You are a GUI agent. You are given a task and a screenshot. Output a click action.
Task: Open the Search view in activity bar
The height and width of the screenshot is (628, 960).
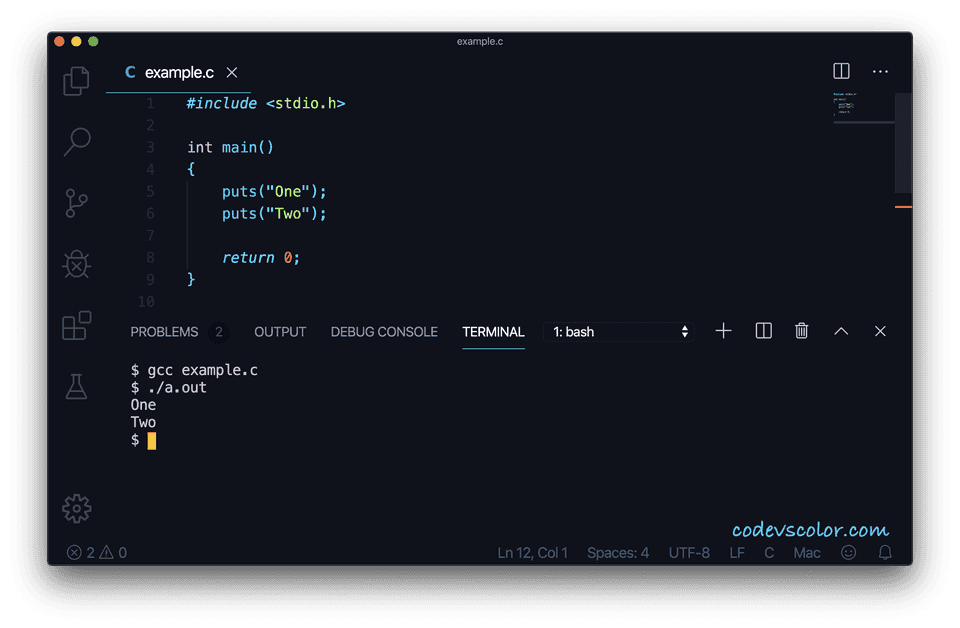pyautogui.click(x=77, y=142)
